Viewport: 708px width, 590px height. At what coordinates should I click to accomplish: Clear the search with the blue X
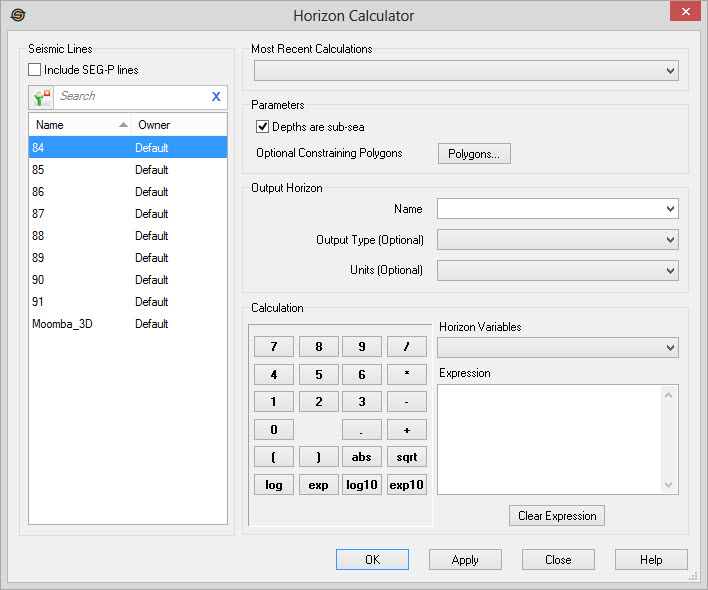click(216, 96)
